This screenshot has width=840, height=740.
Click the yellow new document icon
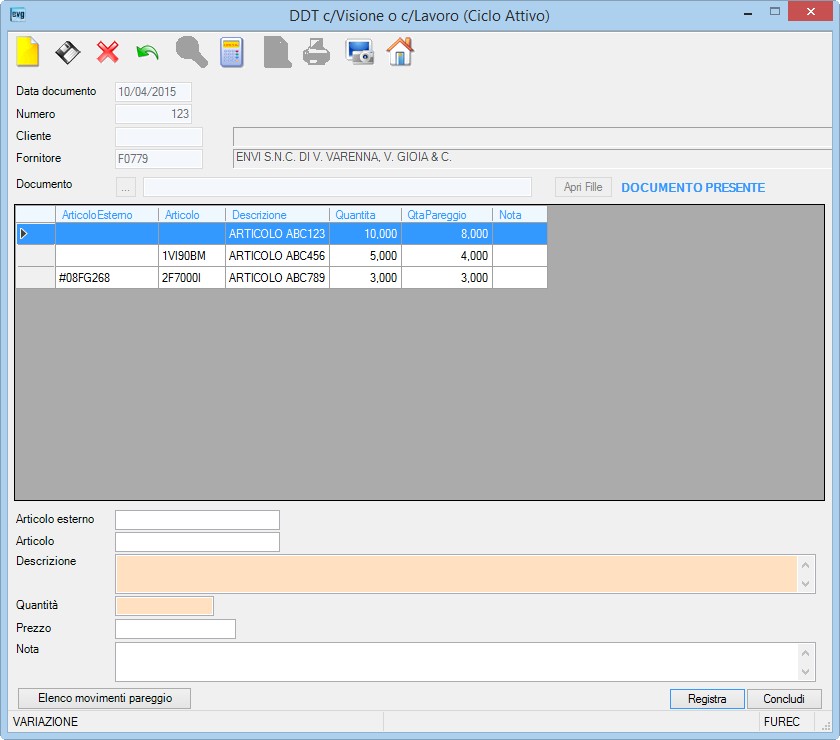(x=27, y=52)
